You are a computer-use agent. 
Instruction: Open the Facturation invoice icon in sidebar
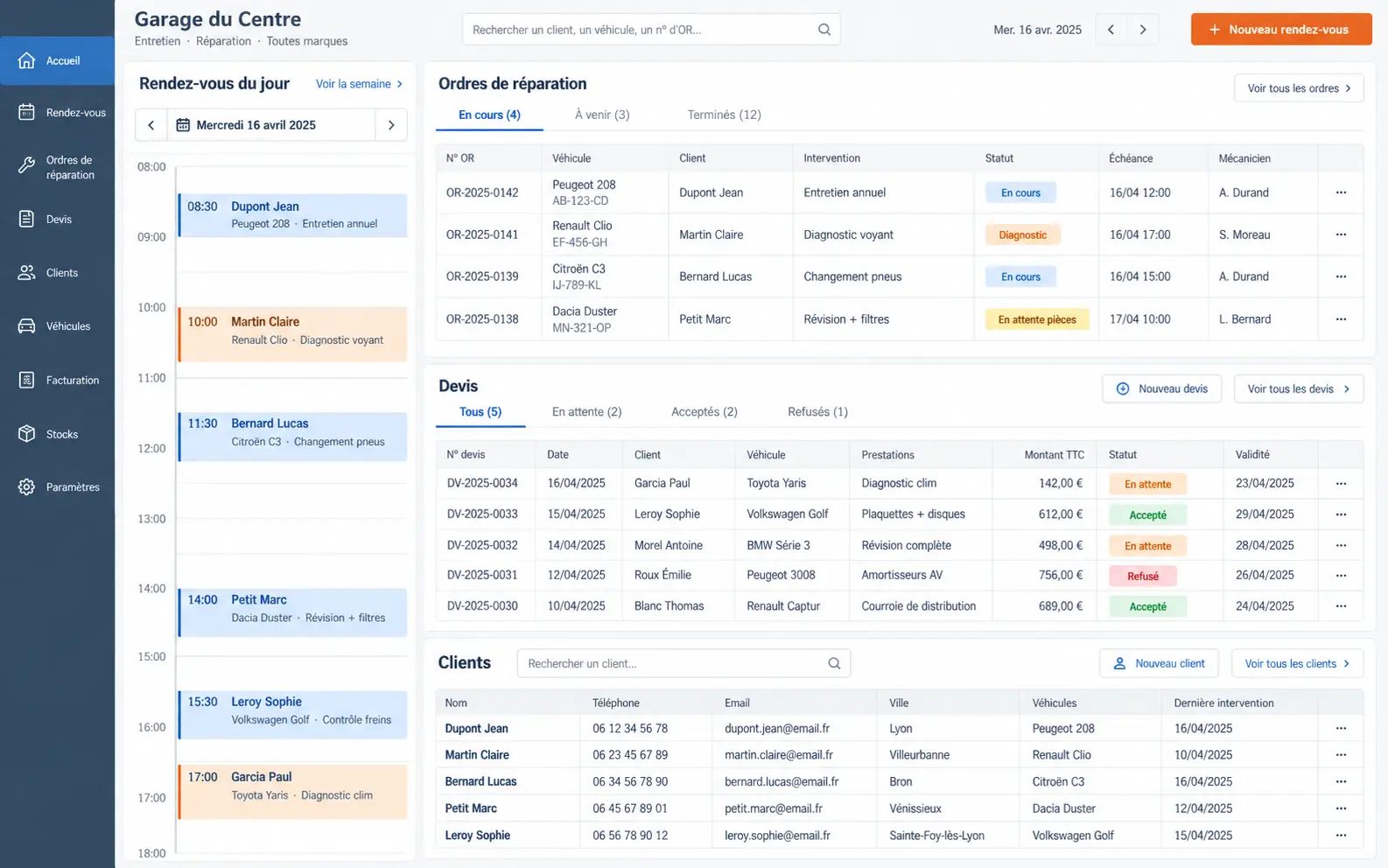click(x=27, y=380)
